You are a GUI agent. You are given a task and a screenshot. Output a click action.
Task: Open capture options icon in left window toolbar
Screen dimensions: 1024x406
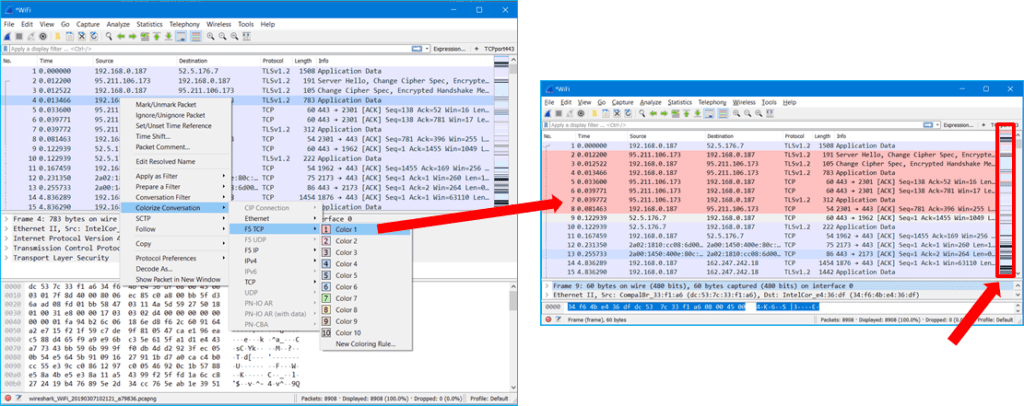pyautogui.click(x=42, y=37)
